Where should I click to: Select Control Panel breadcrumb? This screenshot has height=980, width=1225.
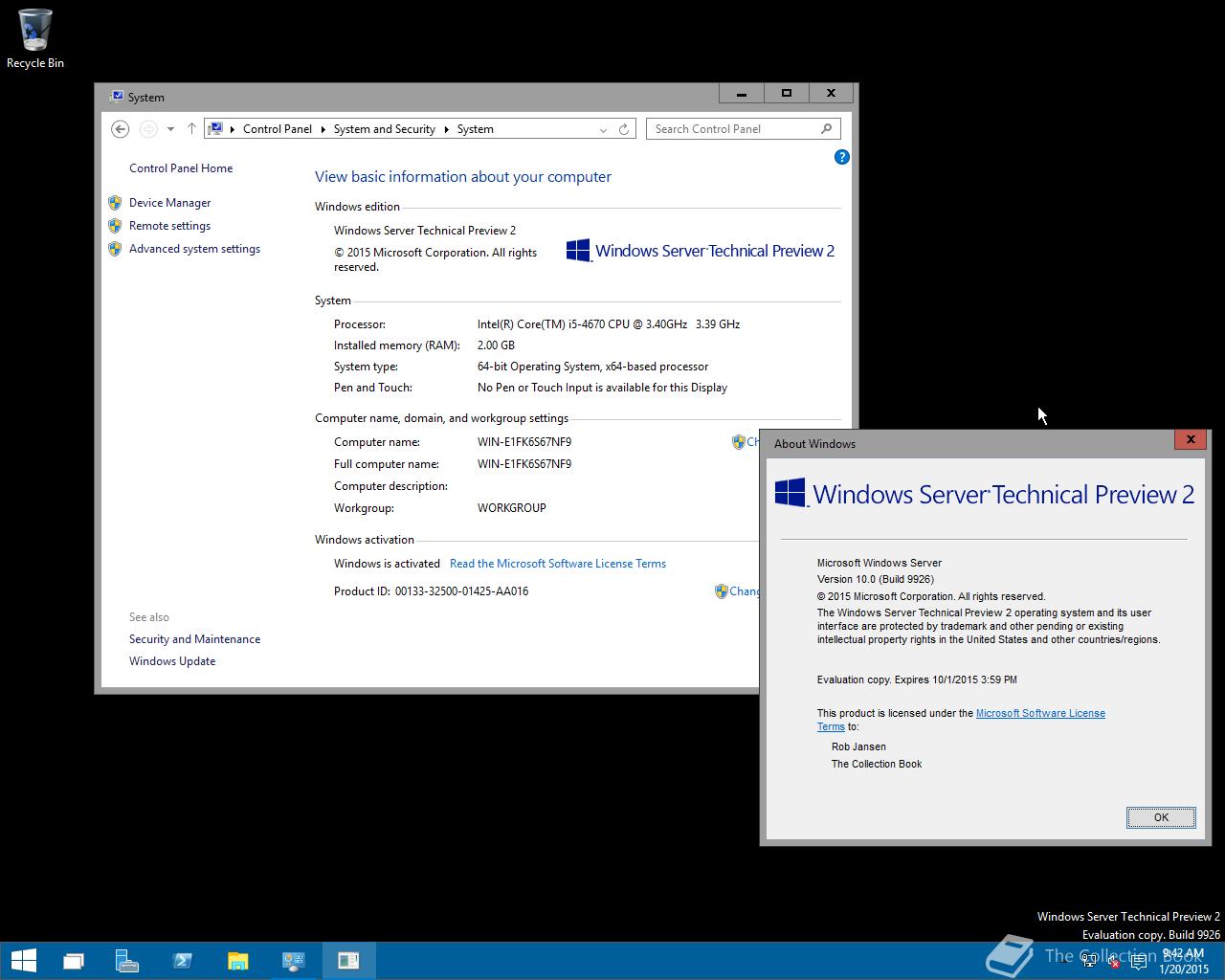(x=278, y=129)
